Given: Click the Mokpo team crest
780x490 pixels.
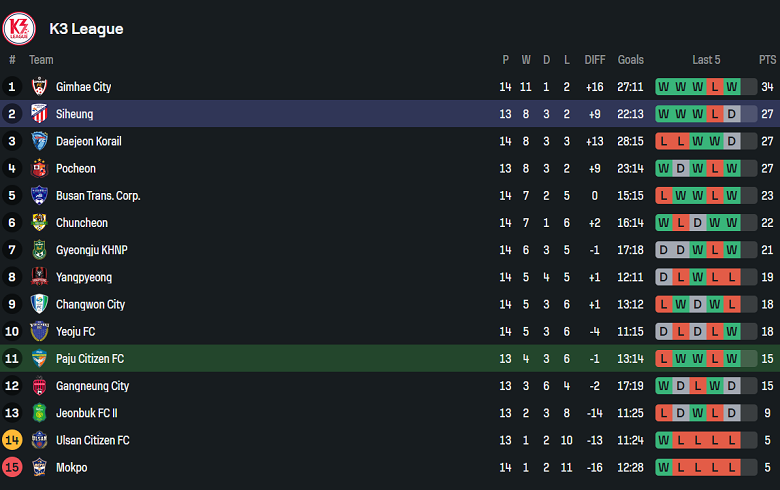Looking at the screenshot, I should pyautogui.click(x=39, y=467).
